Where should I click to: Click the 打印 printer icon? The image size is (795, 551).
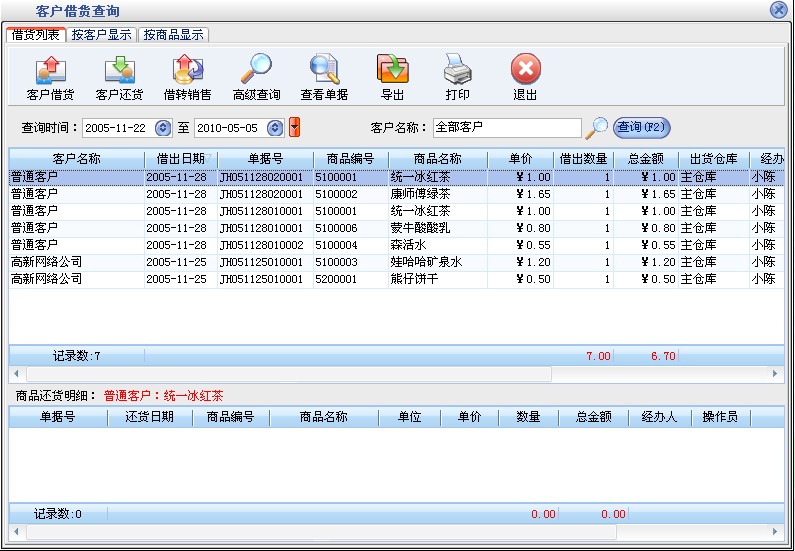457,72
